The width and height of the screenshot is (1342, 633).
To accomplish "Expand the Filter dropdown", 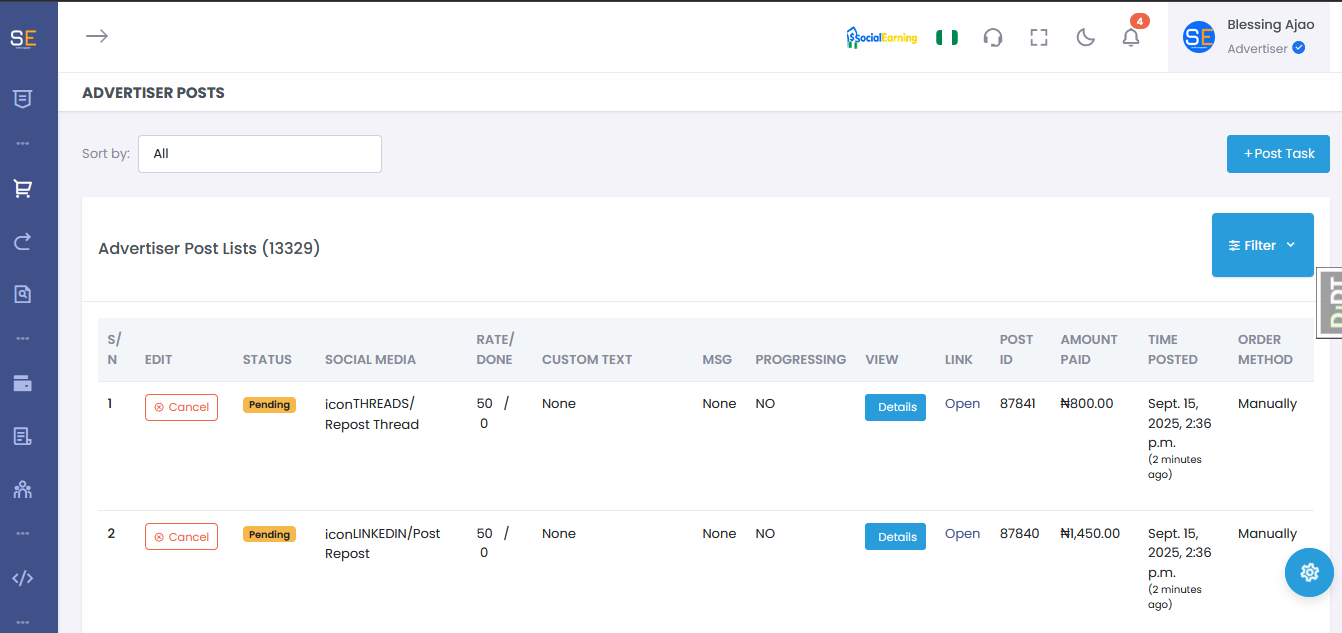I will pyautogui.click(x=1262, y=245).
